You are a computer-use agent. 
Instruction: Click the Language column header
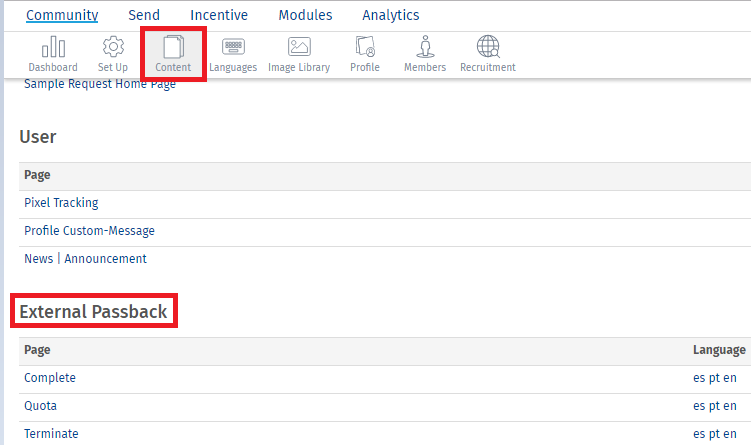[x=719, y=350]
